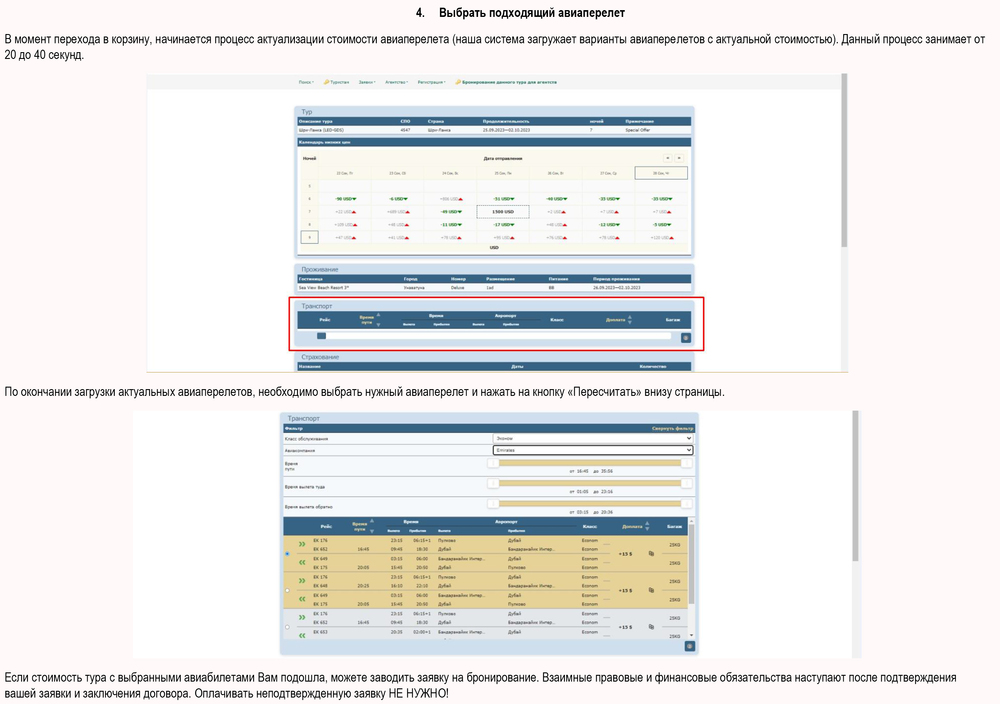This screenshot has height=704, width=1000.
Task: Select the -49 USD price cell
Action: point(450,212)
